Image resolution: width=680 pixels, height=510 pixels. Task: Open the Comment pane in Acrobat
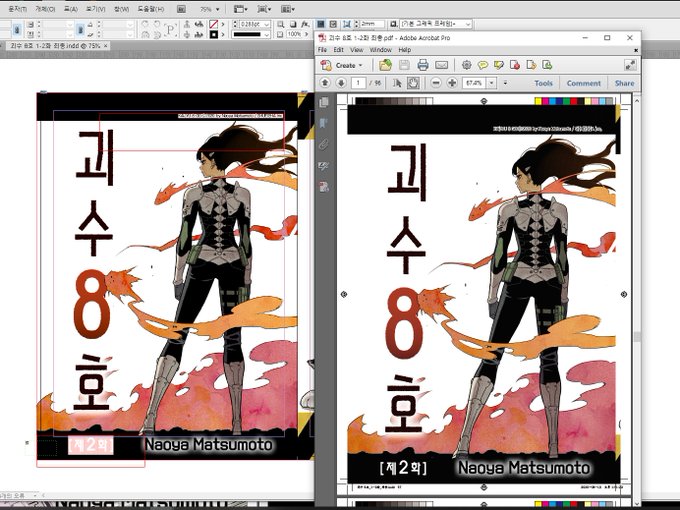tap(584, 83)
